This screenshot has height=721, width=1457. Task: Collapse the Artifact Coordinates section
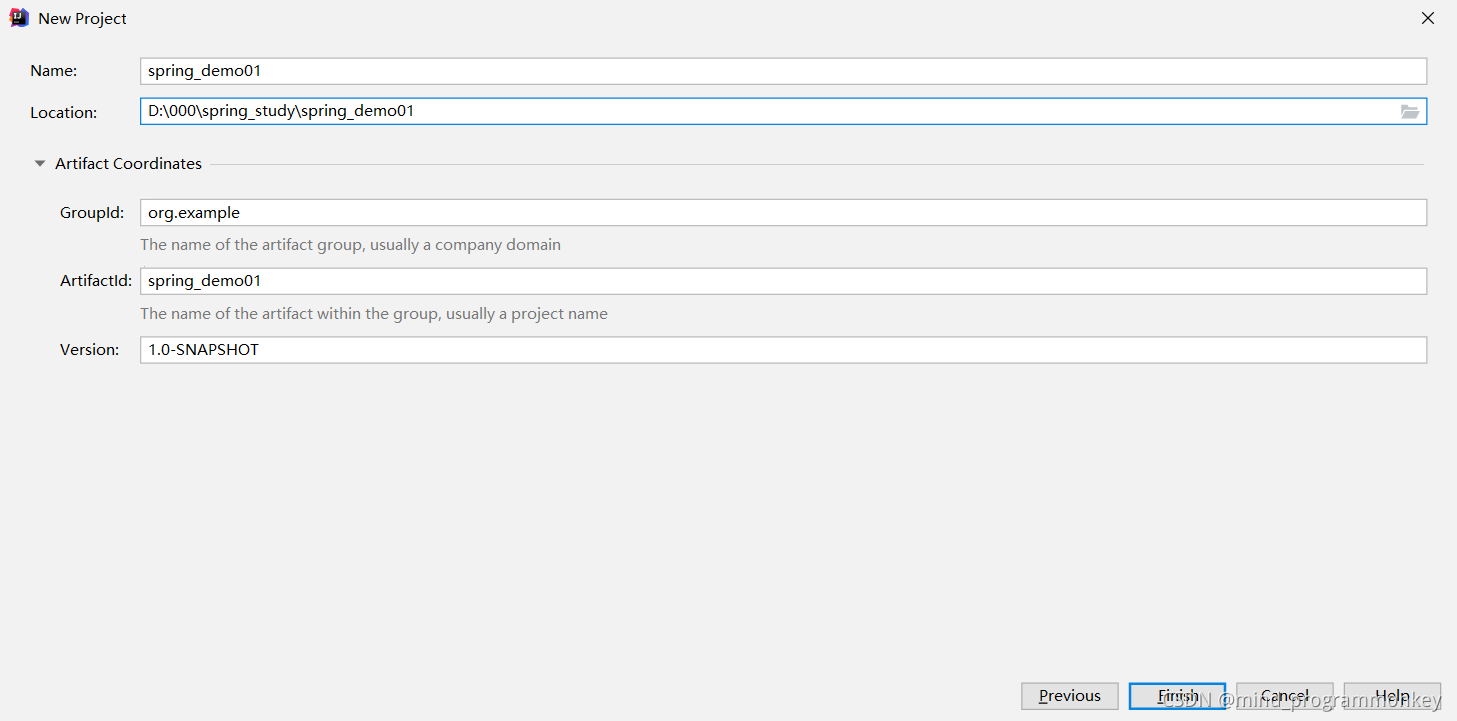40,164
